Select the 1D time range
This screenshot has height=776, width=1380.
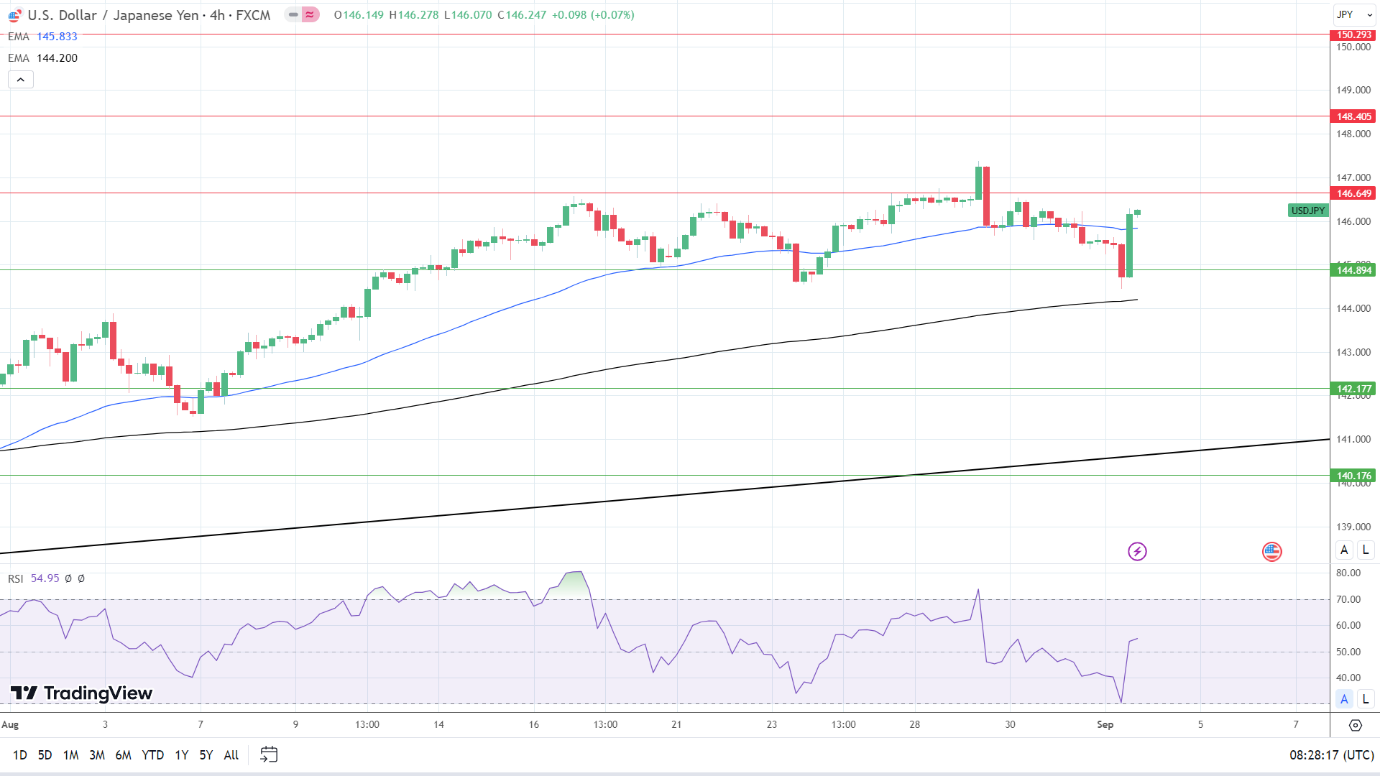pyautogui.click(x=19, y=755)
